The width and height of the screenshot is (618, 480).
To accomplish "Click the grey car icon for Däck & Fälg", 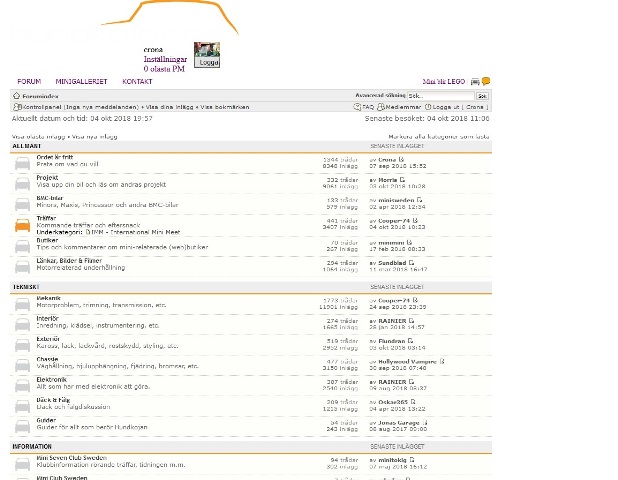I will pyautogui.click(x=22, y=406).
